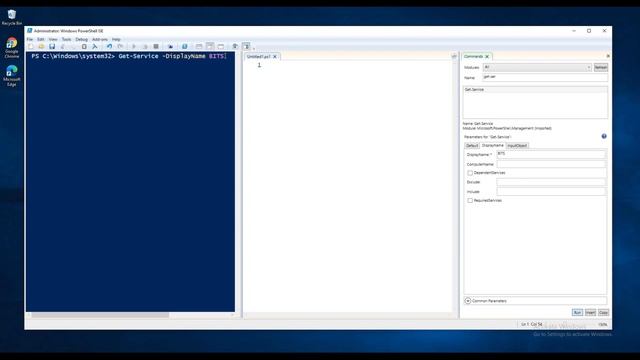The height and width of the screenshot is (360, 640).
Task: Open the File menu
Action: tap(30, 40)
